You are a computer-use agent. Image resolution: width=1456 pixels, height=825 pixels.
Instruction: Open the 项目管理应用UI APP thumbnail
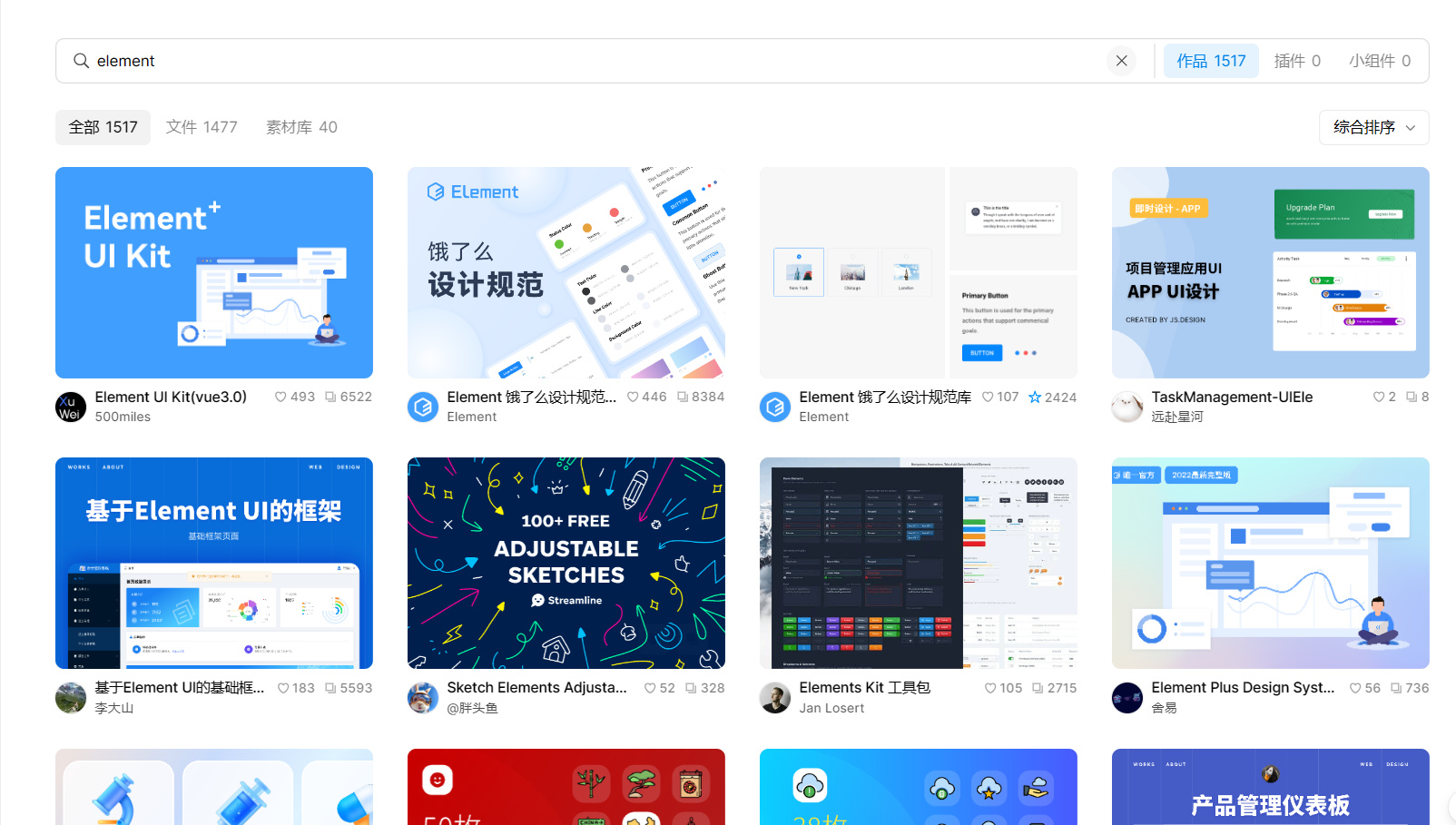1271,272
